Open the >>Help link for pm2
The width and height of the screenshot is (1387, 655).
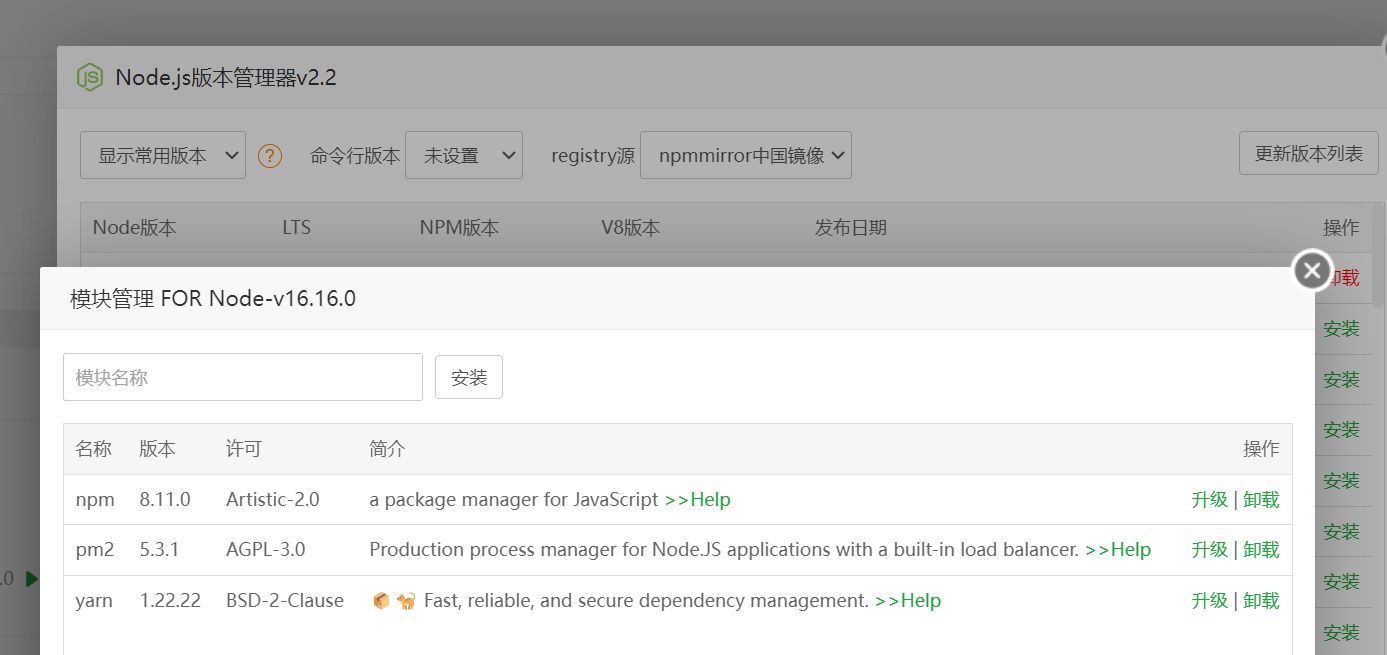[1118, 549]
